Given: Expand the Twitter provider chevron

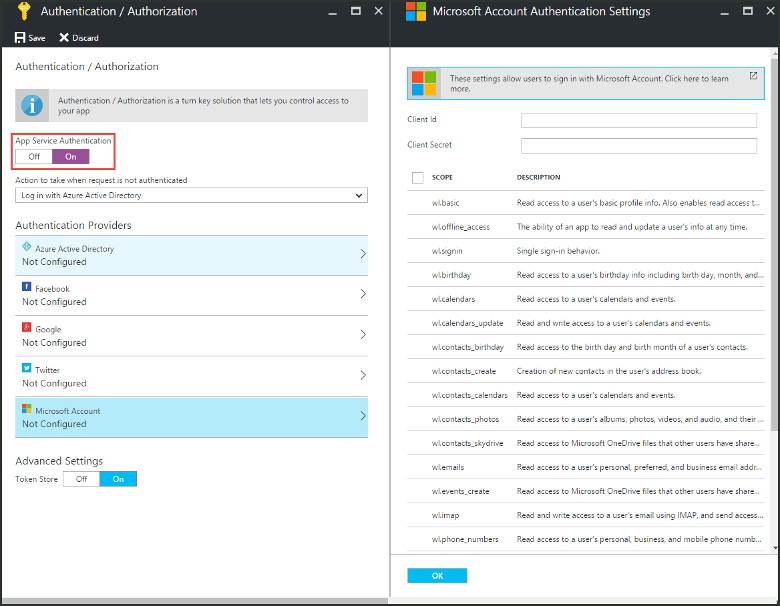Looking at the screenshot, I should [363, 375].
